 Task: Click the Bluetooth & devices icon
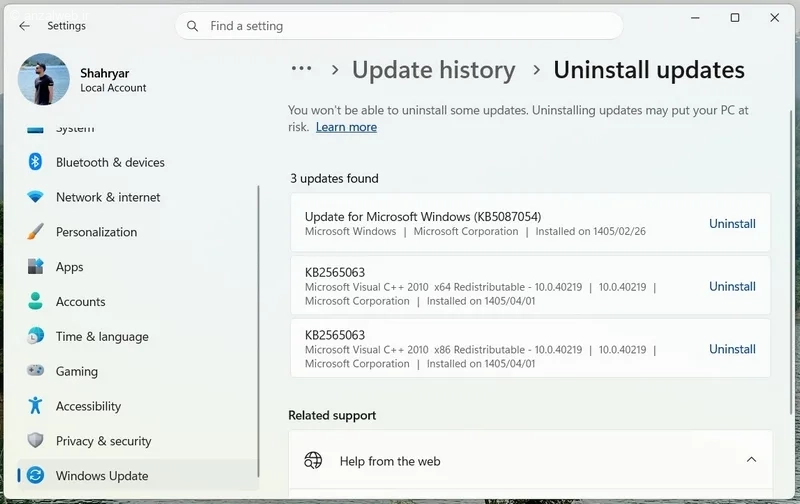[35, 162]
